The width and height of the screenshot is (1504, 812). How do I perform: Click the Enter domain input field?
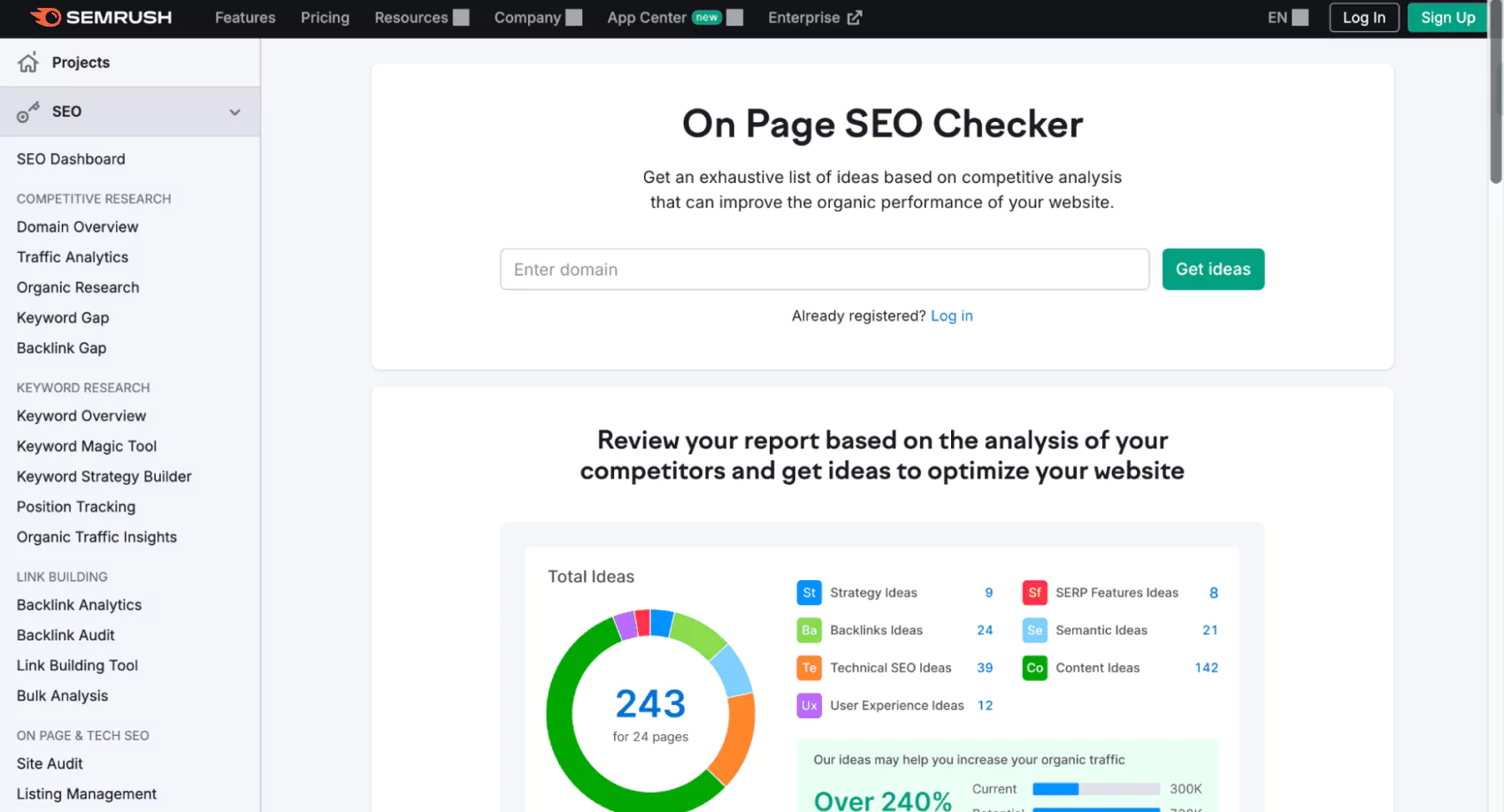[825, 269]
